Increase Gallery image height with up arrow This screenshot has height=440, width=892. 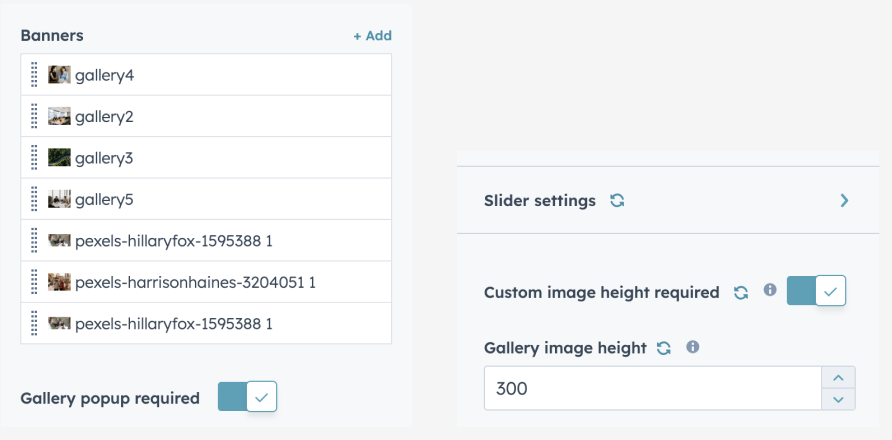(838, 378)
